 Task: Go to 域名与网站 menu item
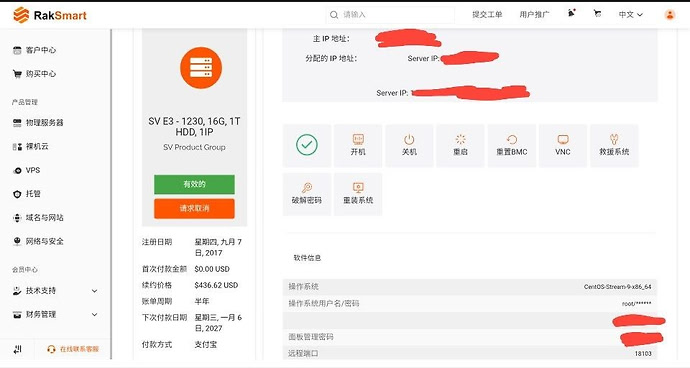(x=44, y=218)
